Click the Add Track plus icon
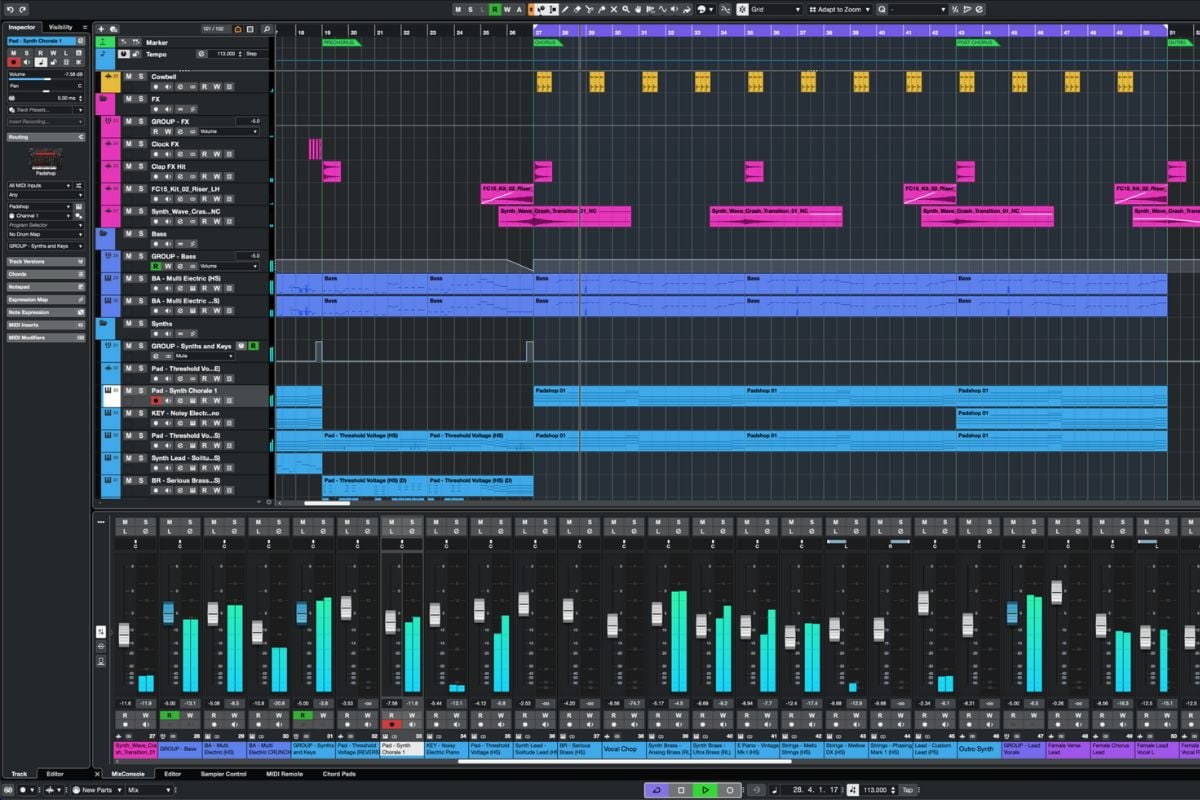This screenshot has width=1200, height=800. pyautogui.click(x=101, y=29)
